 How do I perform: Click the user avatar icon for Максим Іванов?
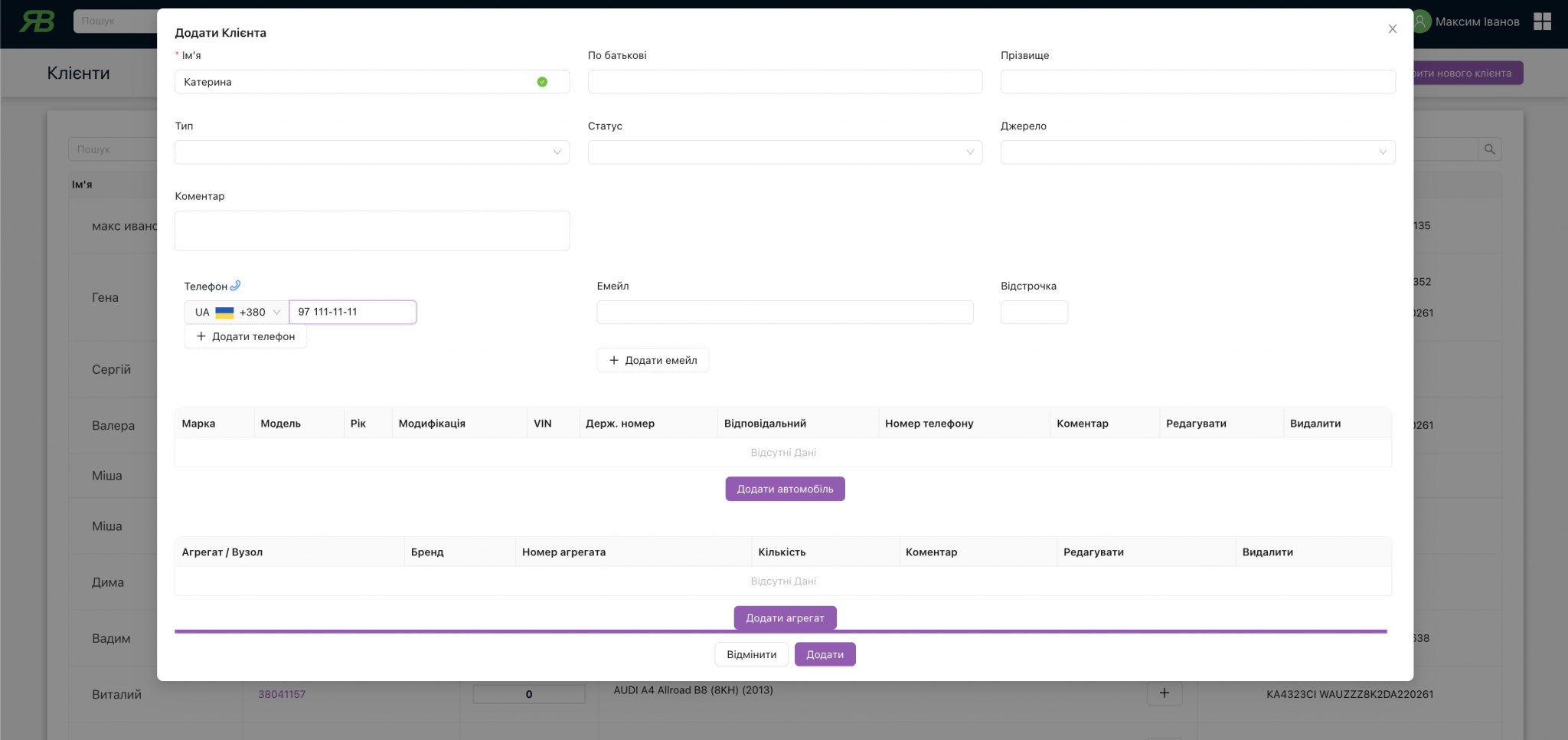tap(1421, 21)
